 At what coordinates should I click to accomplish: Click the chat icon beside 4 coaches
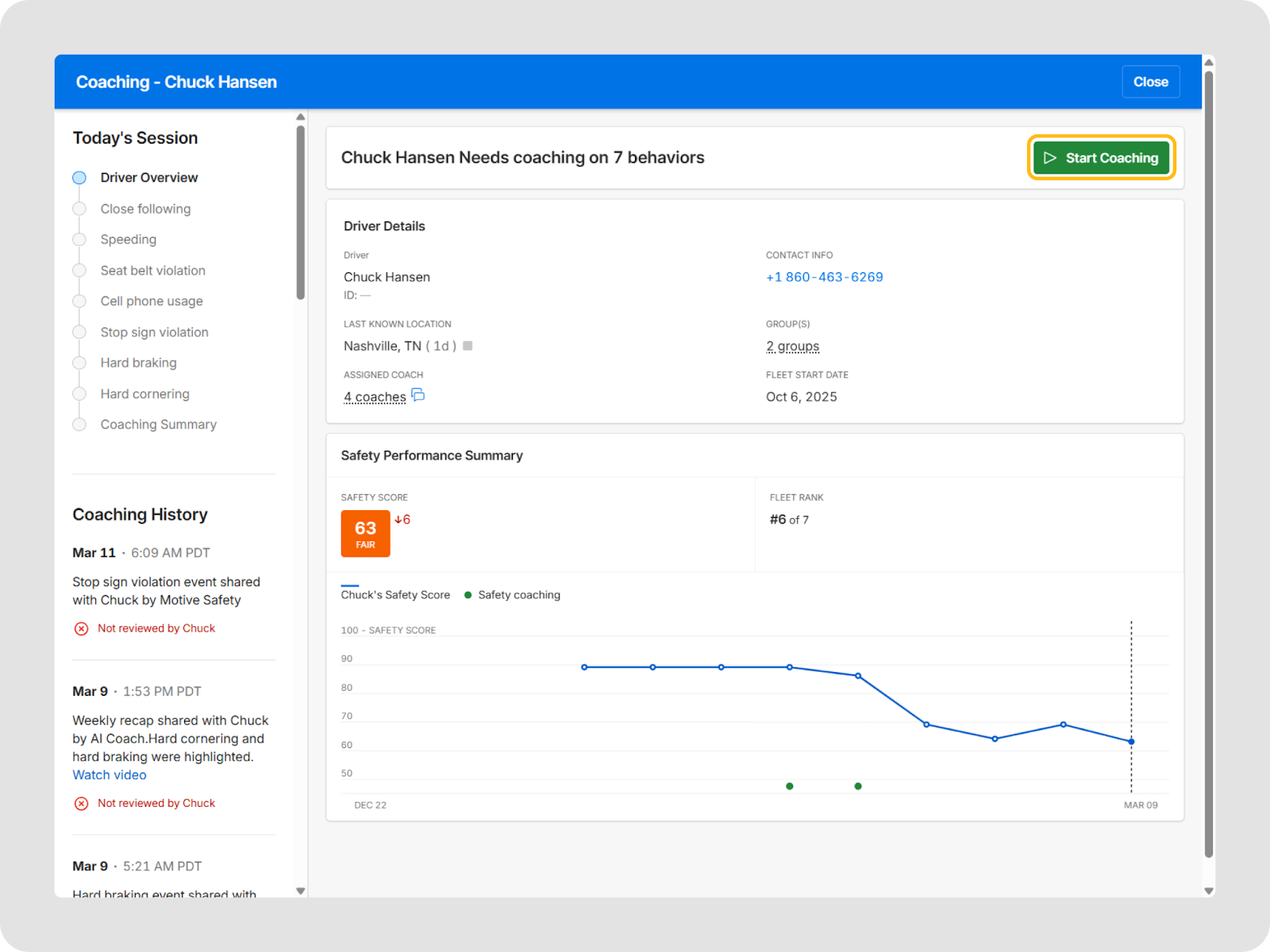[x=418, y=395]
